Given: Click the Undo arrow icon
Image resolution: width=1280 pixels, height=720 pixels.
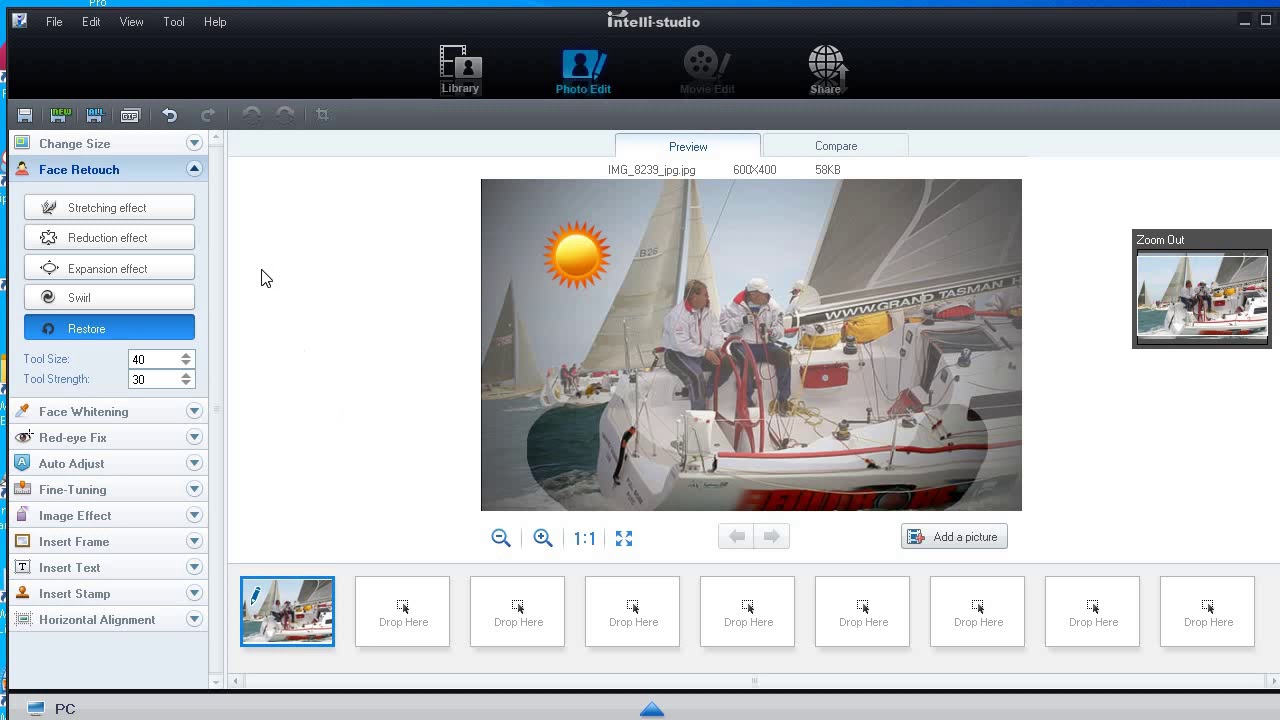Looking at the screenshot, I should click(x=170, y=116).
